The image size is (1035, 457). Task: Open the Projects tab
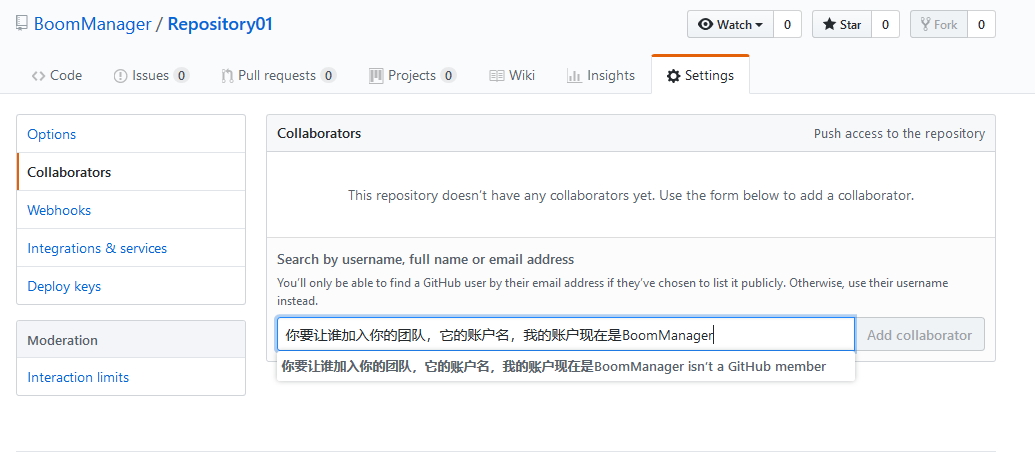point(413,76)
